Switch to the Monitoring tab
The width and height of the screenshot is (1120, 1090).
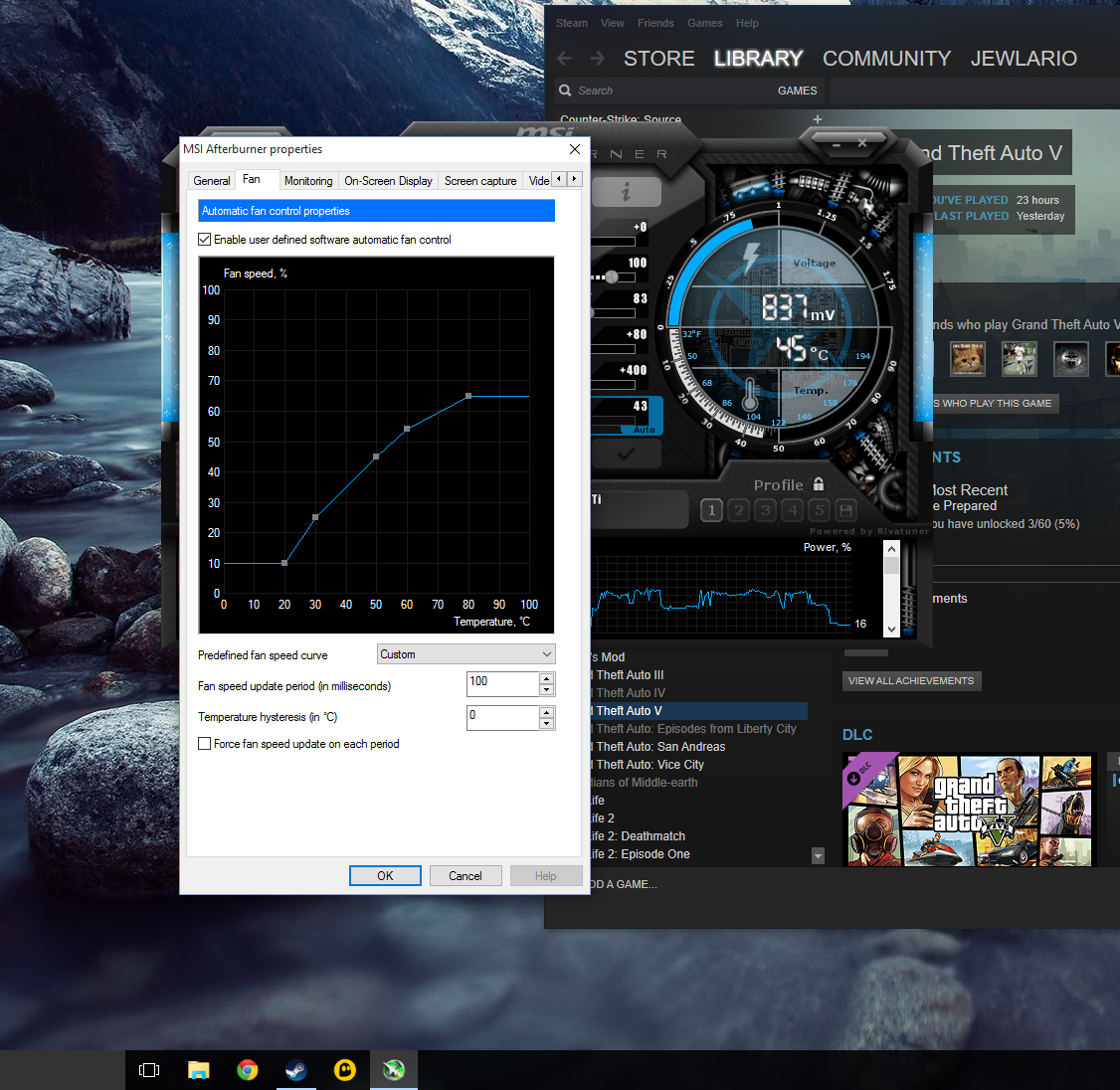tap(308, 181)
